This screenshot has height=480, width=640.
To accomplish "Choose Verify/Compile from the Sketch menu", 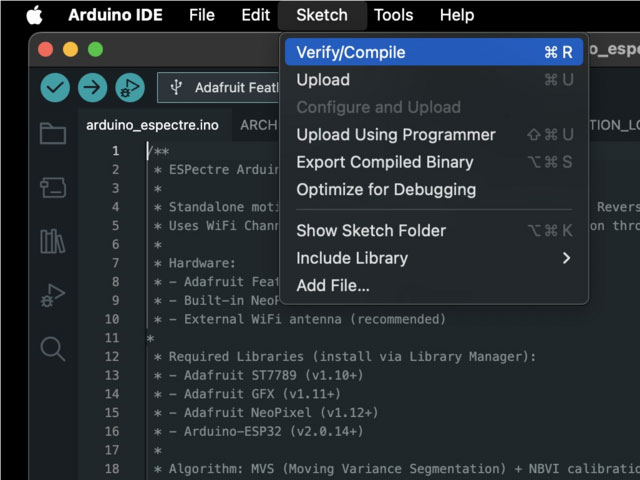I will tap(434, 52).
